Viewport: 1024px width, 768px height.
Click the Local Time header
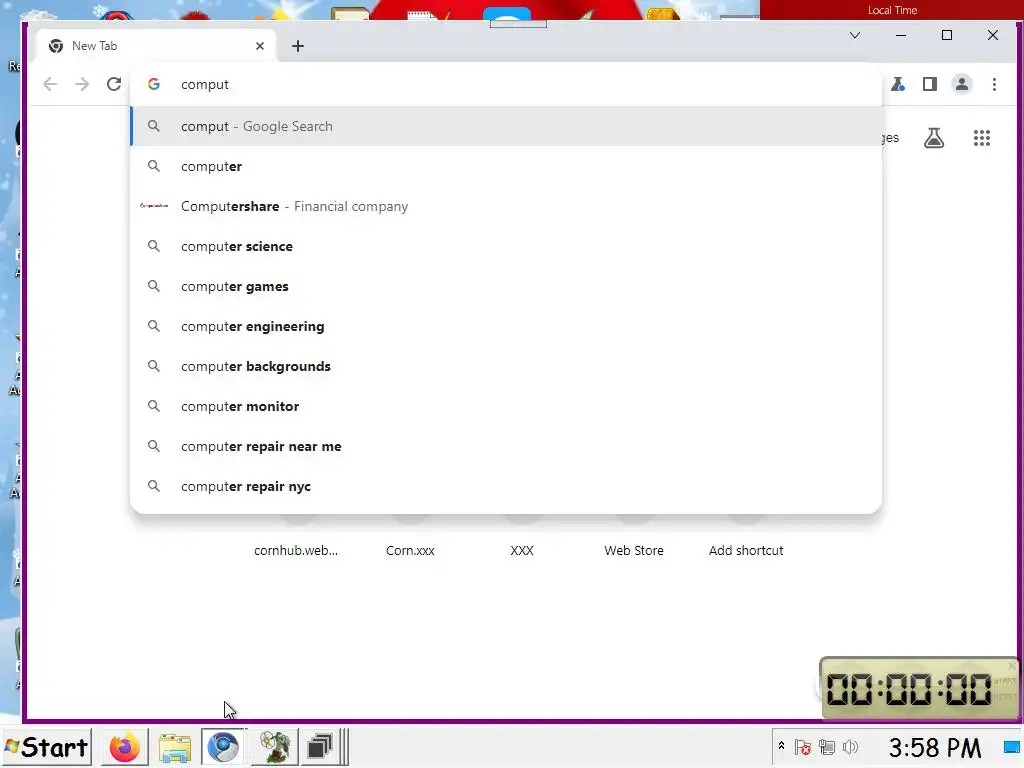tap(892, 10)
